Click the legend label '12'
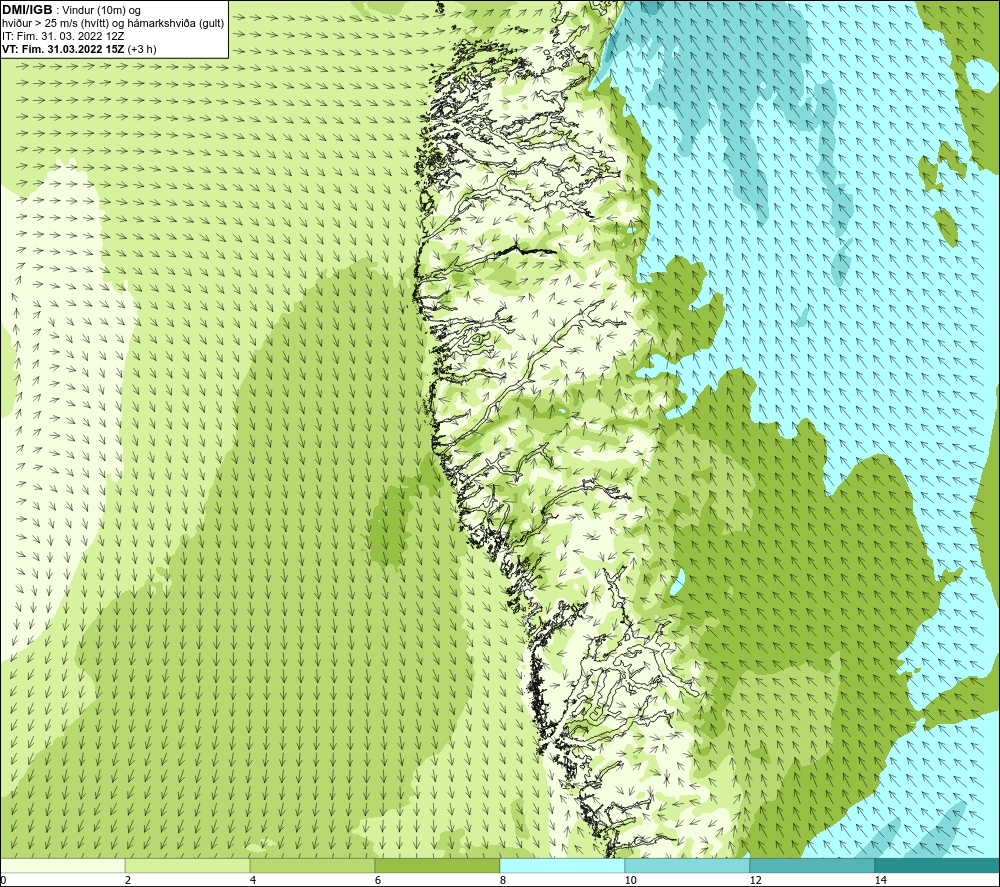This screenshot has width=1000, height=887. pyautogui.click(x=755, y=880)
